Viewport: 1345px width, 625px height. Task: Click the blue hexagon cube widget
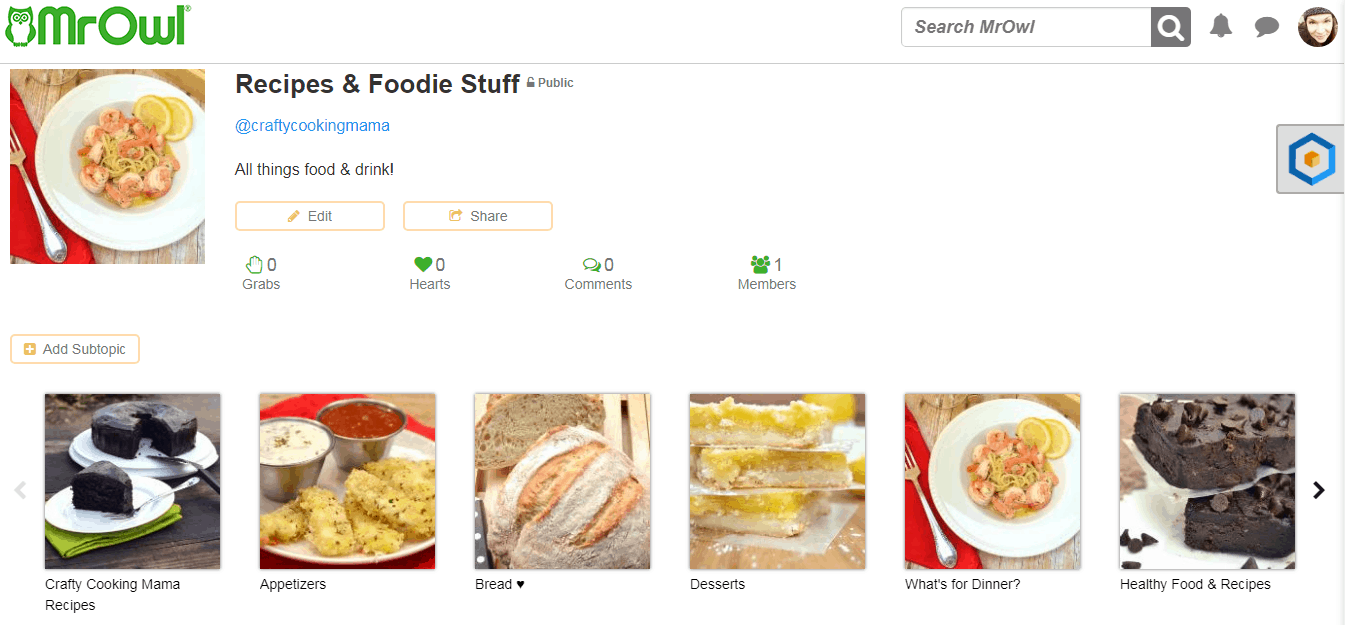(1311, 159)
